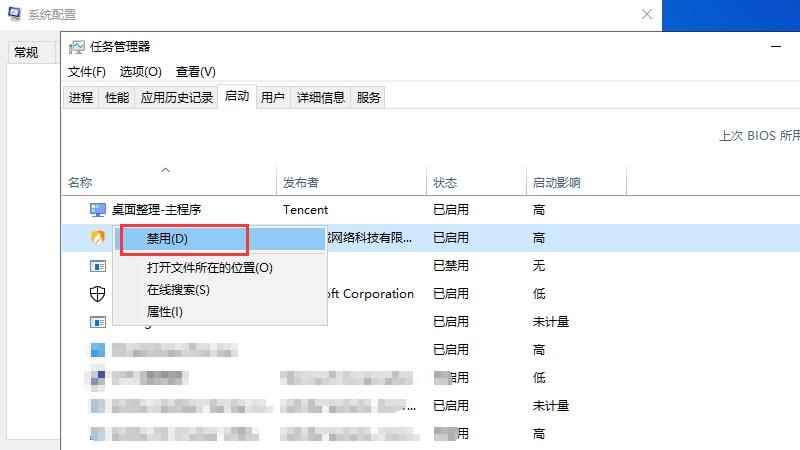Select the 桌面整理-主程序 row name
This screenshot has height=450, width=800.
(x=157, y=210)
